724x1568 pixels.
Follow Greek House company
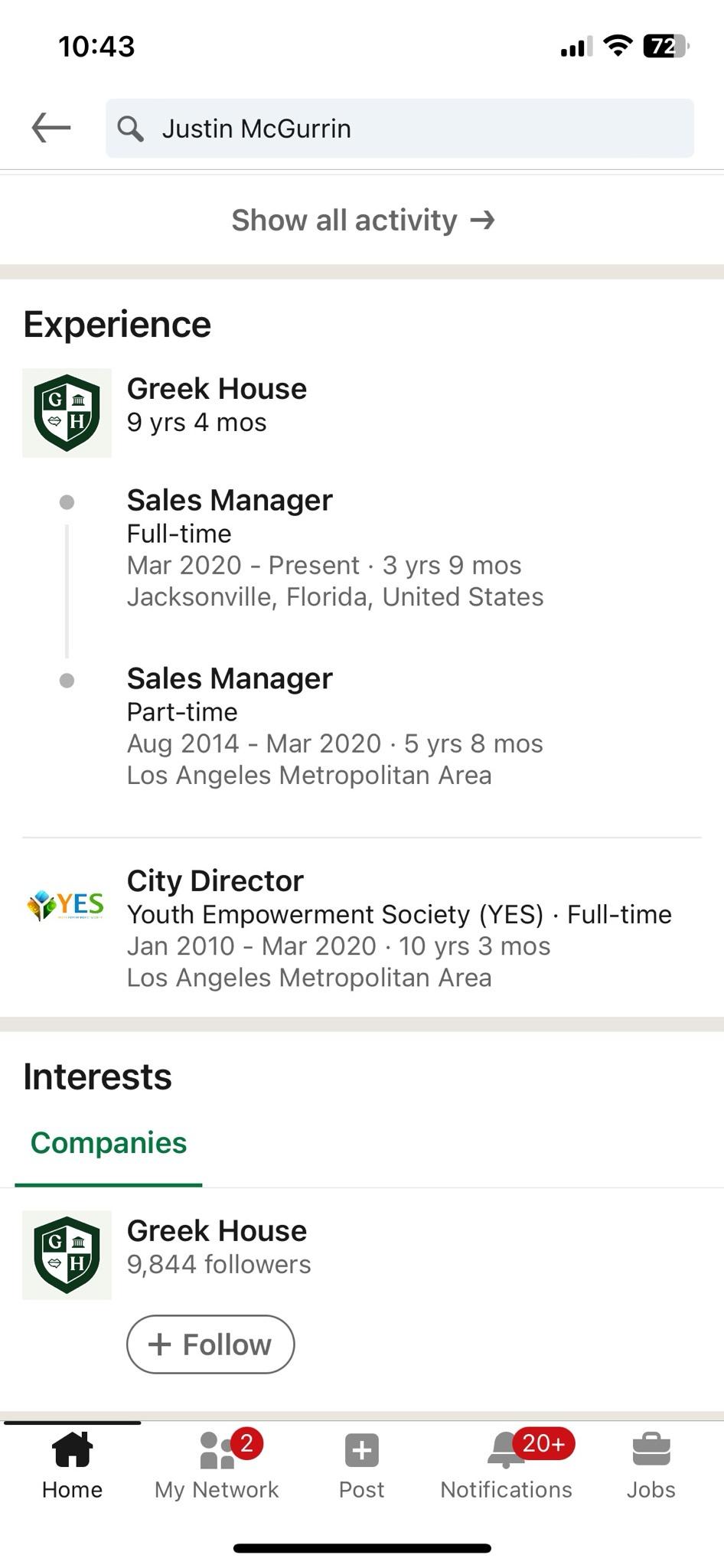pyautogui.click(x=210, y=1344)
